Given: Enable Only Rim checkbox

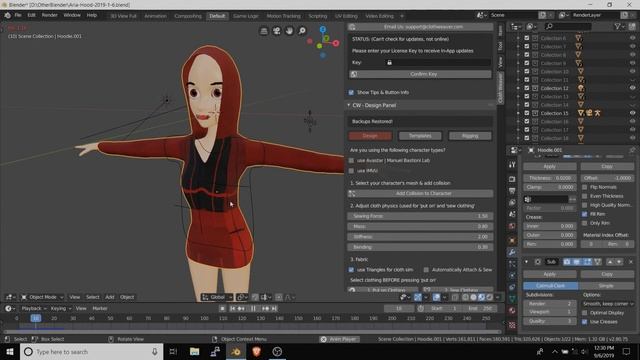Looking at the screenshot, I should (584, 223).
